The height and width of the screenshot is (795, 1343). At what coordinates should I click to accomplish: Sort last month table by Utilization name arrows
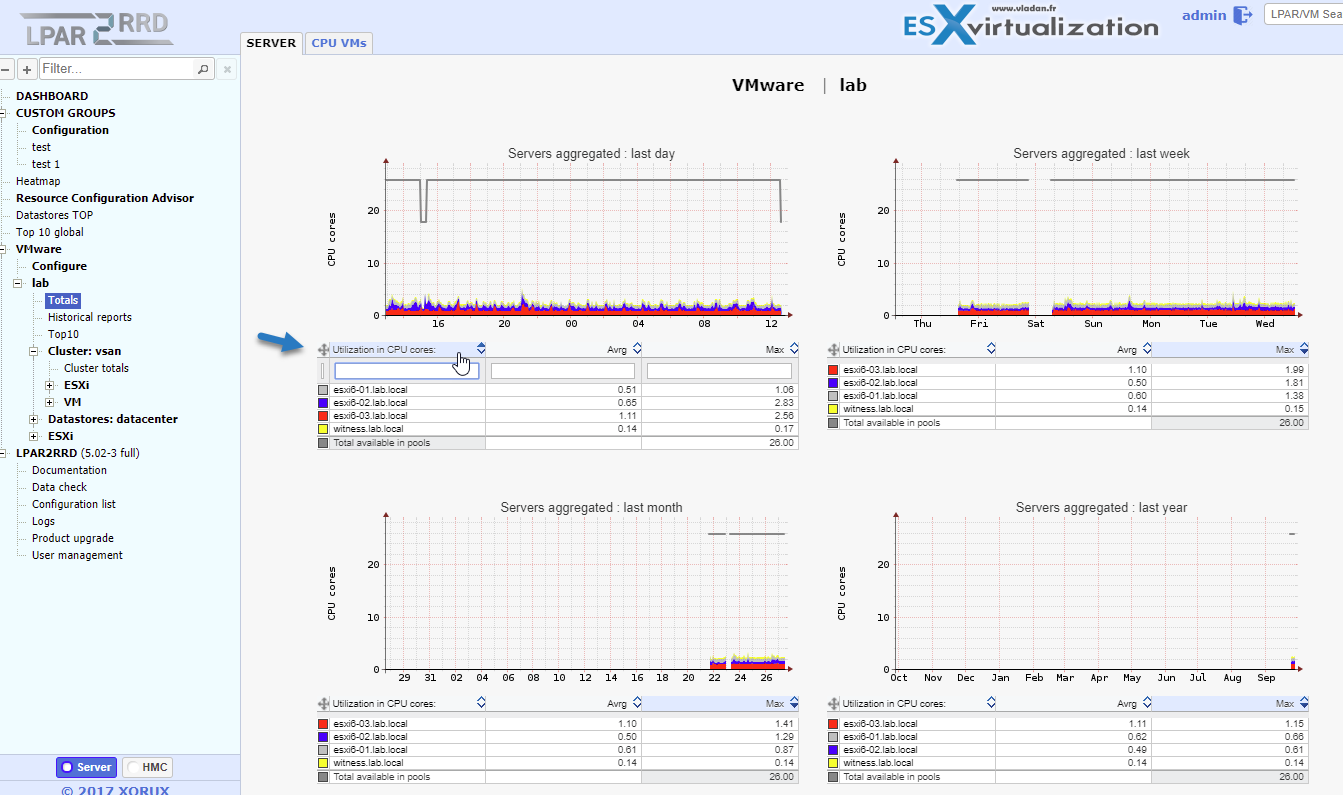[481, 703]
